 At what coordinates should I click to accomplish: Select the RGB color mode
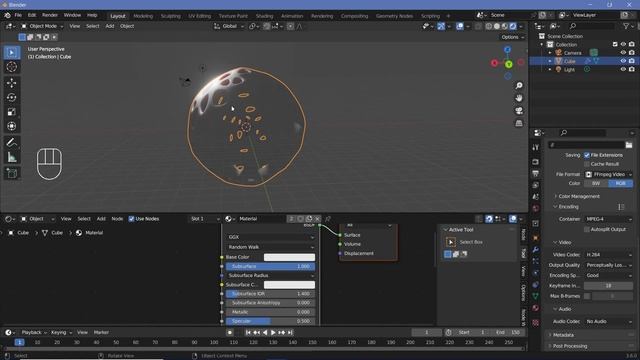(621, 183)
